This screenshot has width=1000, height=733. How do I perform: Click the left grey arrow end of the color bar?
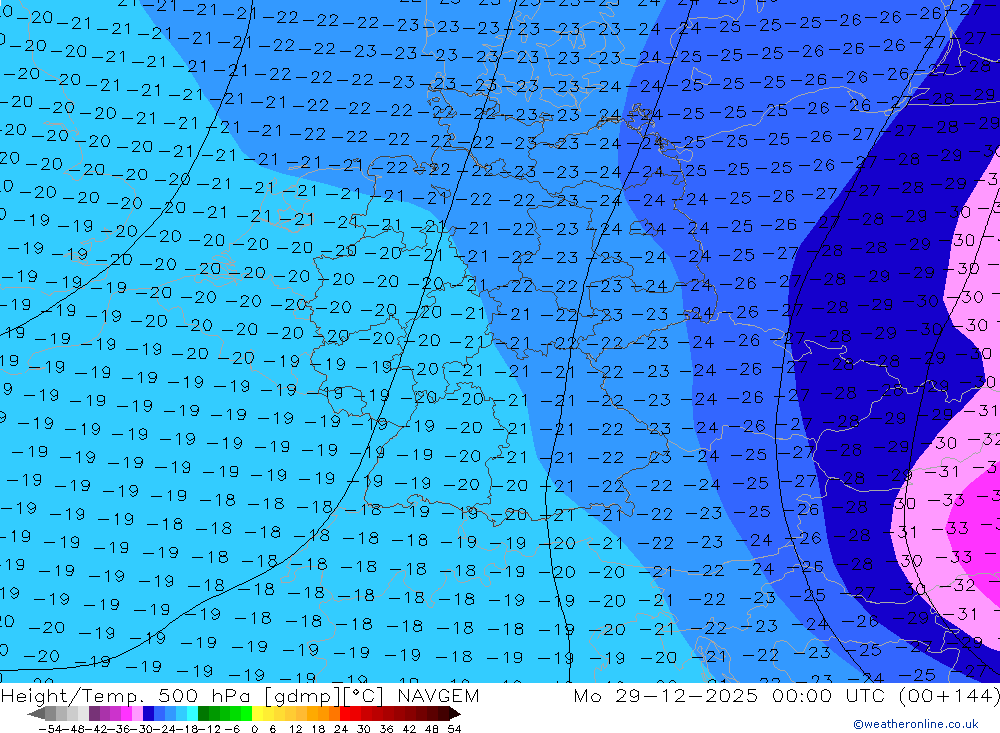(x=36, y=714)
